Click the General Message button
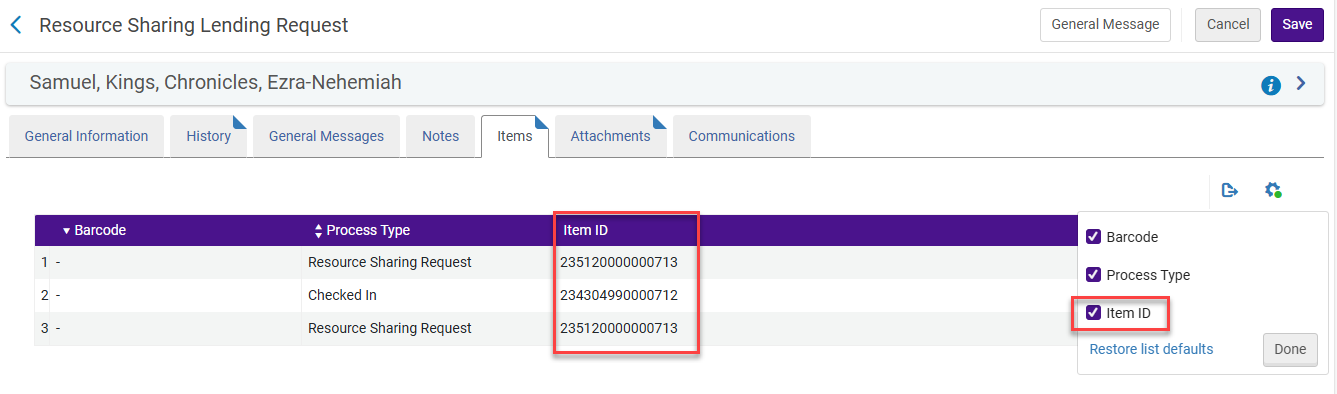The height and width of the screenshot is (394, 1337). pyautogui.click(x=1105, y=25)
